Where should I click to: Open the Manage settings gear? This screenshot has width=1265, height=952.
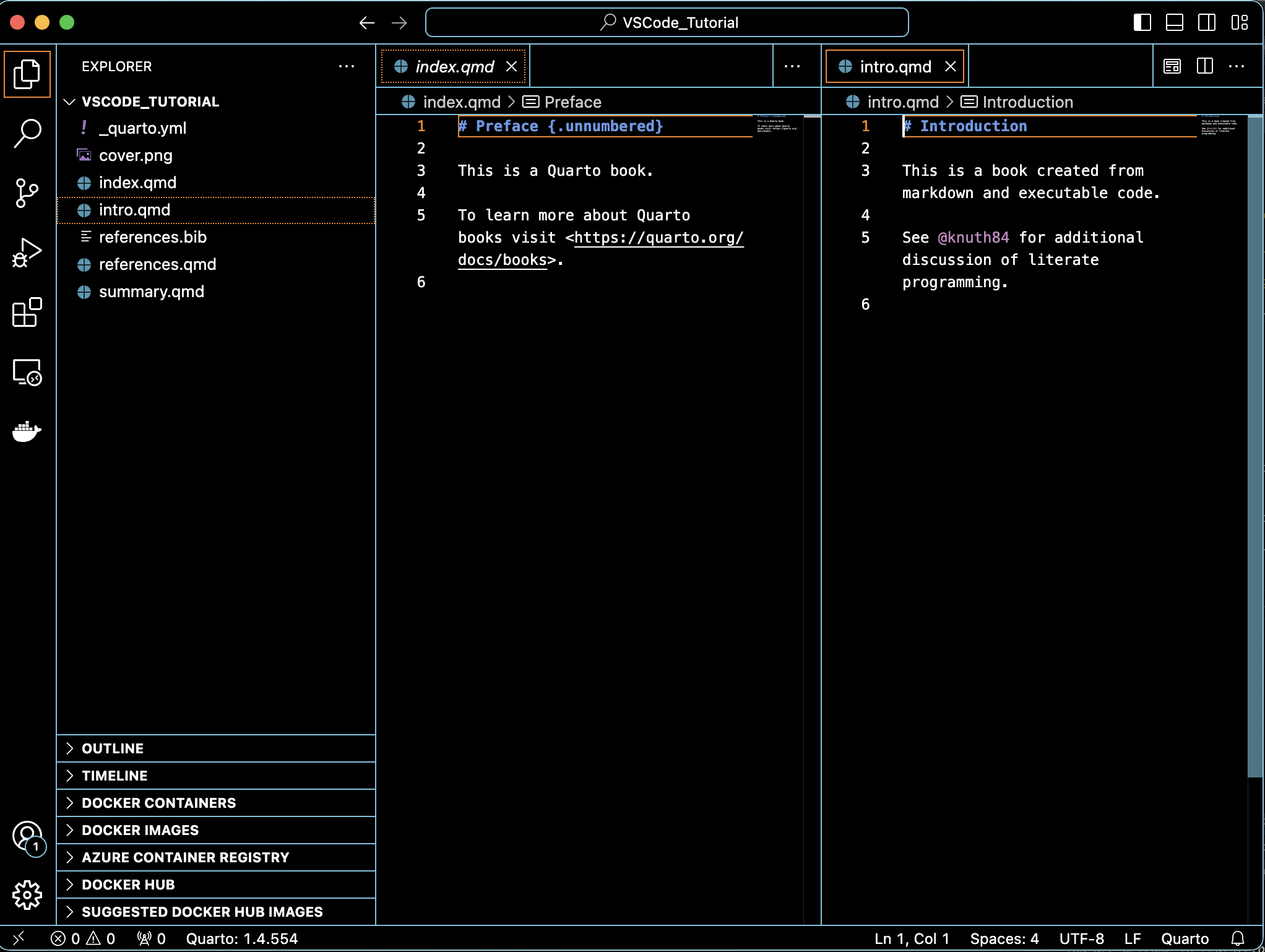[27, 895]
